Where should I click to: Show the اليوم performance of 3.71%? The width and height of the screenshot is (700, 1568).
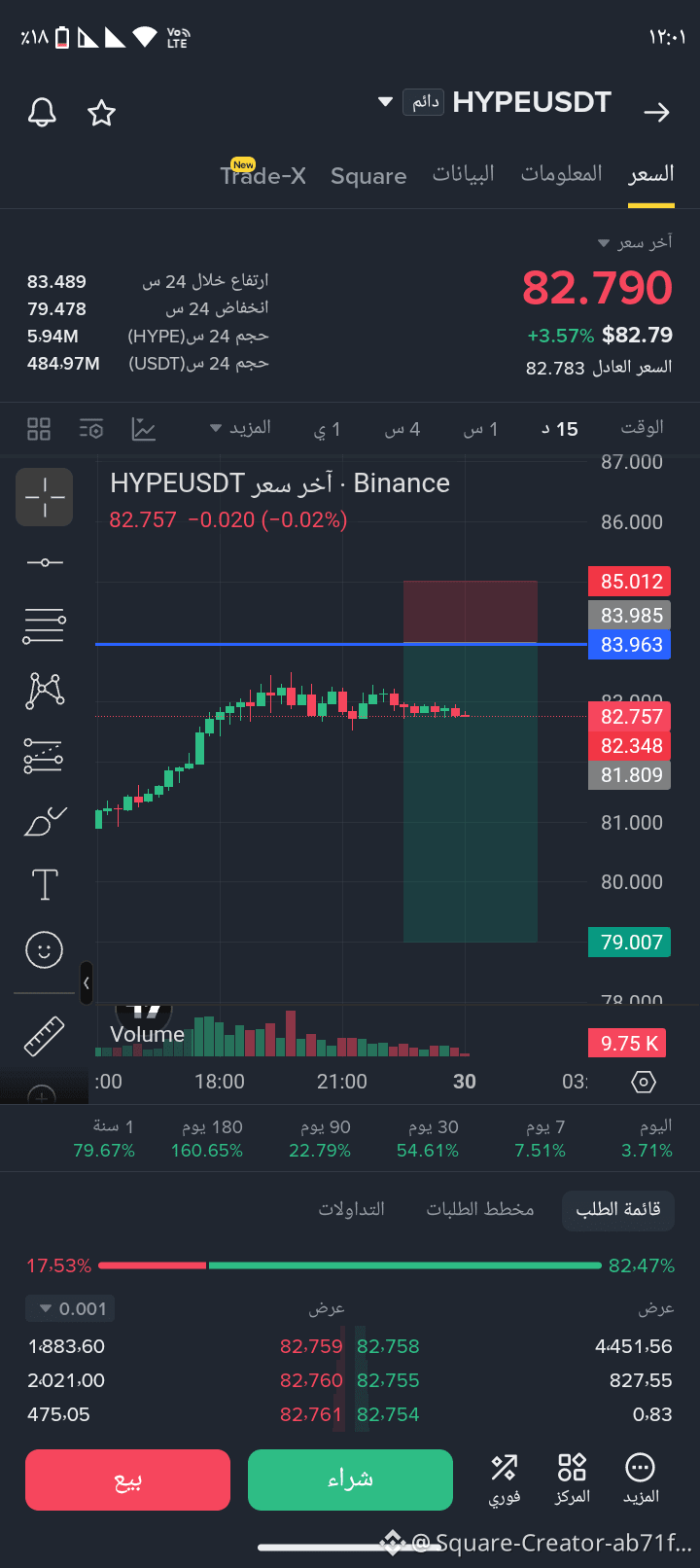[647, 1139]
